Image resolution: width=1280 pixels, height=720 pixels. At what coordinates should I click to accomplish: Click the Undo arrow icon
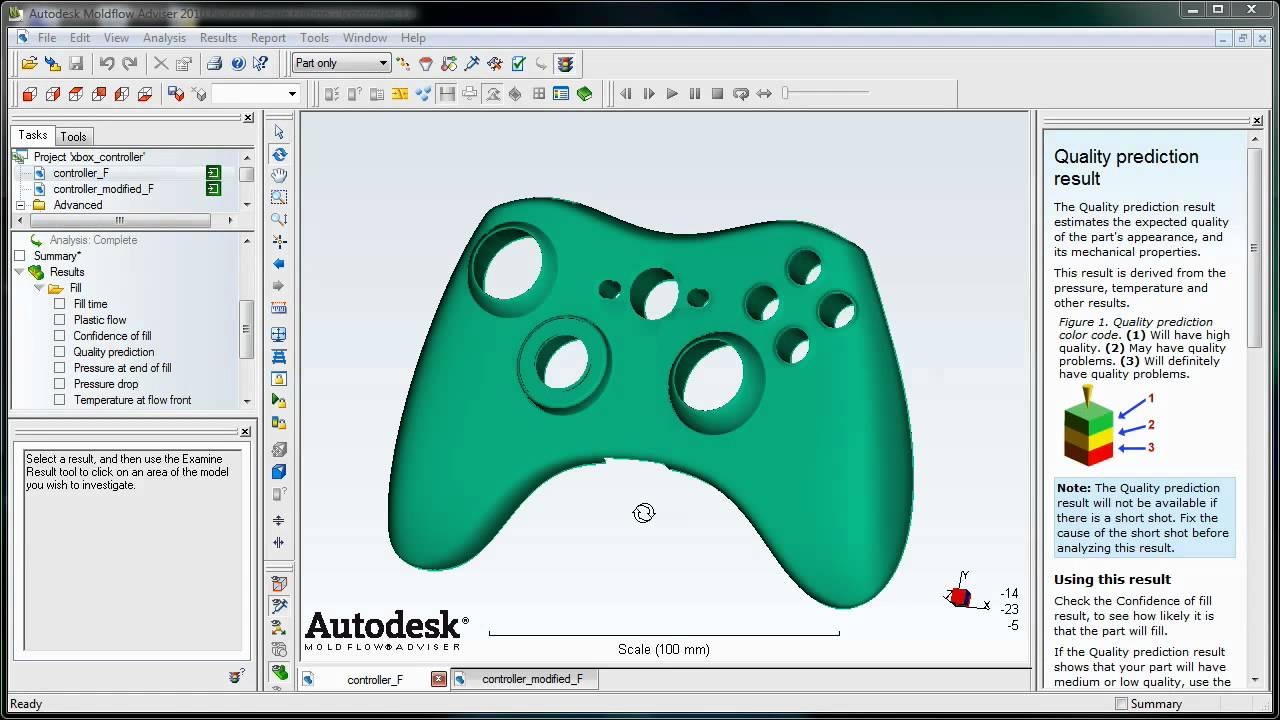pyautogui.click(x=106, y=63)
